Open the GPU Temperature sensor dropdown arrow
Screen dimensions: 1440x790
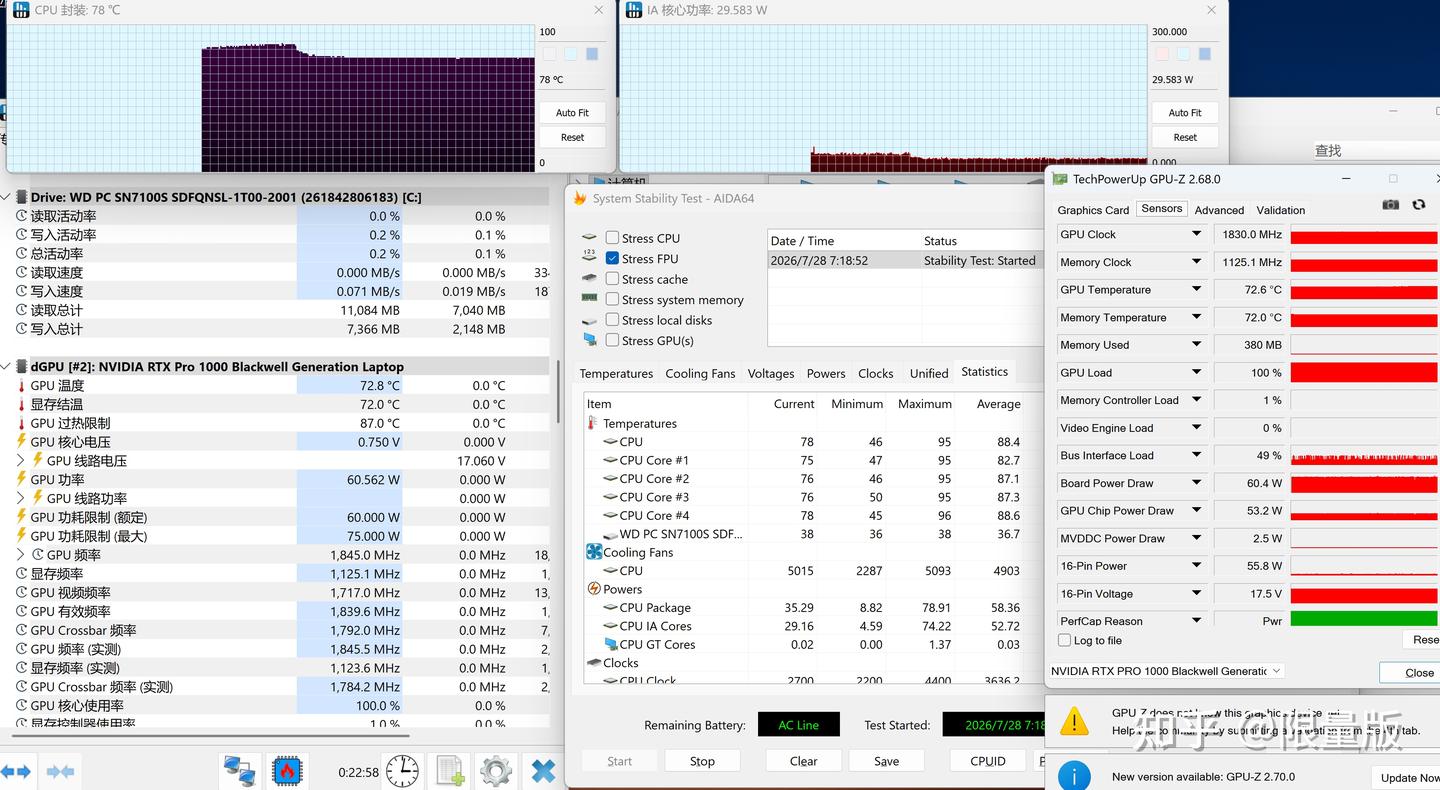coord(1196,290)
